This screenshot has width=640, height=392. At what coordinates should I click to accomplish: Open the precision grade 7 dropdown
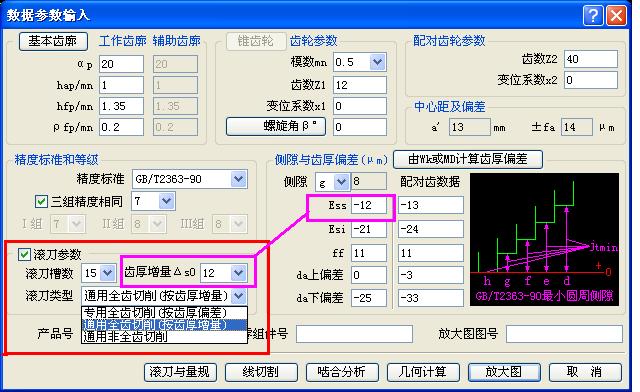(166, 201)
